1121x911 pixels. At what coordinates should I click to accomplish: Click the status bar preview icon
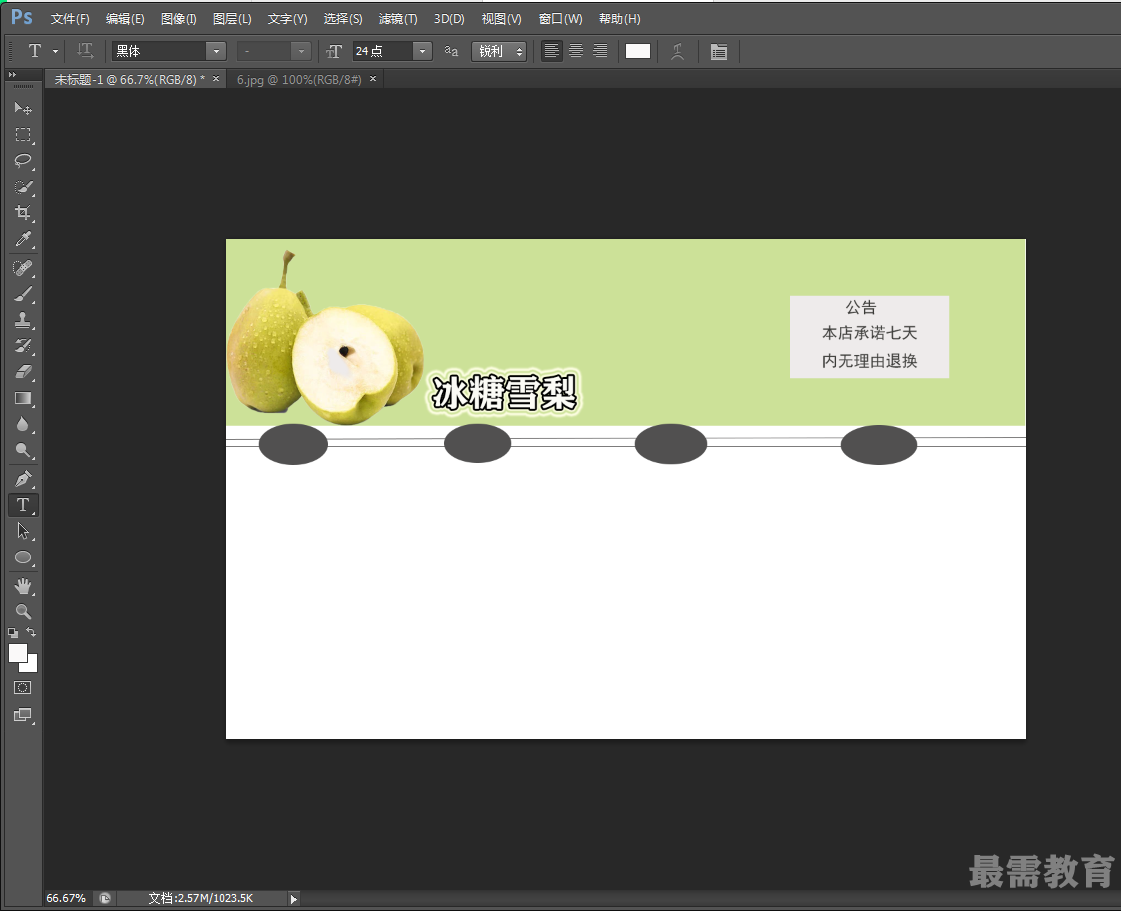(105, 898)
